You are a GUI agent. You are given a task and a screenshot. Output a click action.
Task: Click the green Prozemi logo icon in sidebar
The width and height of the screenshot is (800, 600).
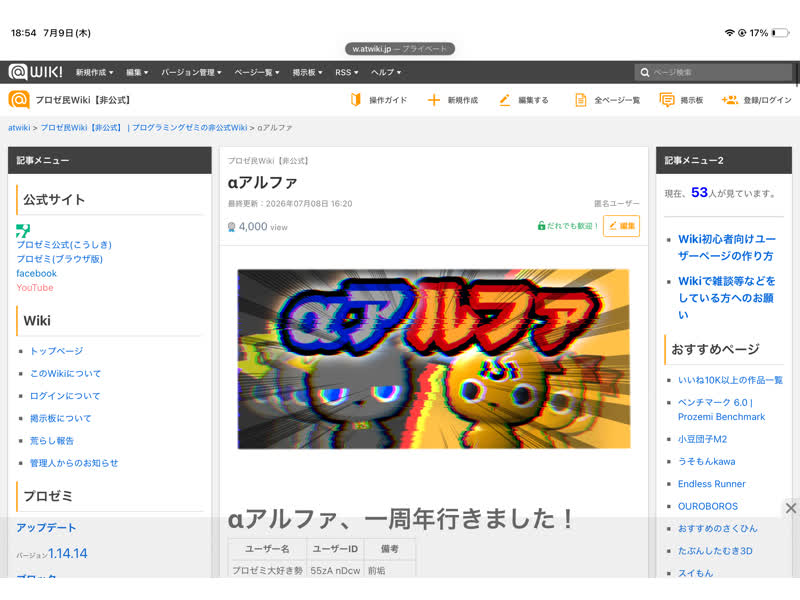click(x=23, y=231)
